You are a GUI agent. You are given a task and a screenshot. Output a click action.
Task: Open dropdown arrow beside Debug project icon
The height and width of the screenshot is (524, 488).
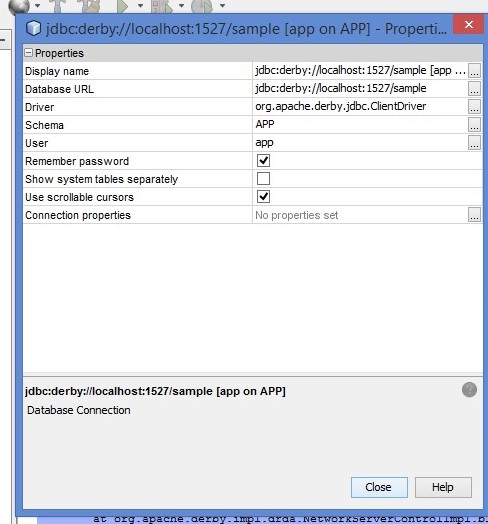[181, 6]
